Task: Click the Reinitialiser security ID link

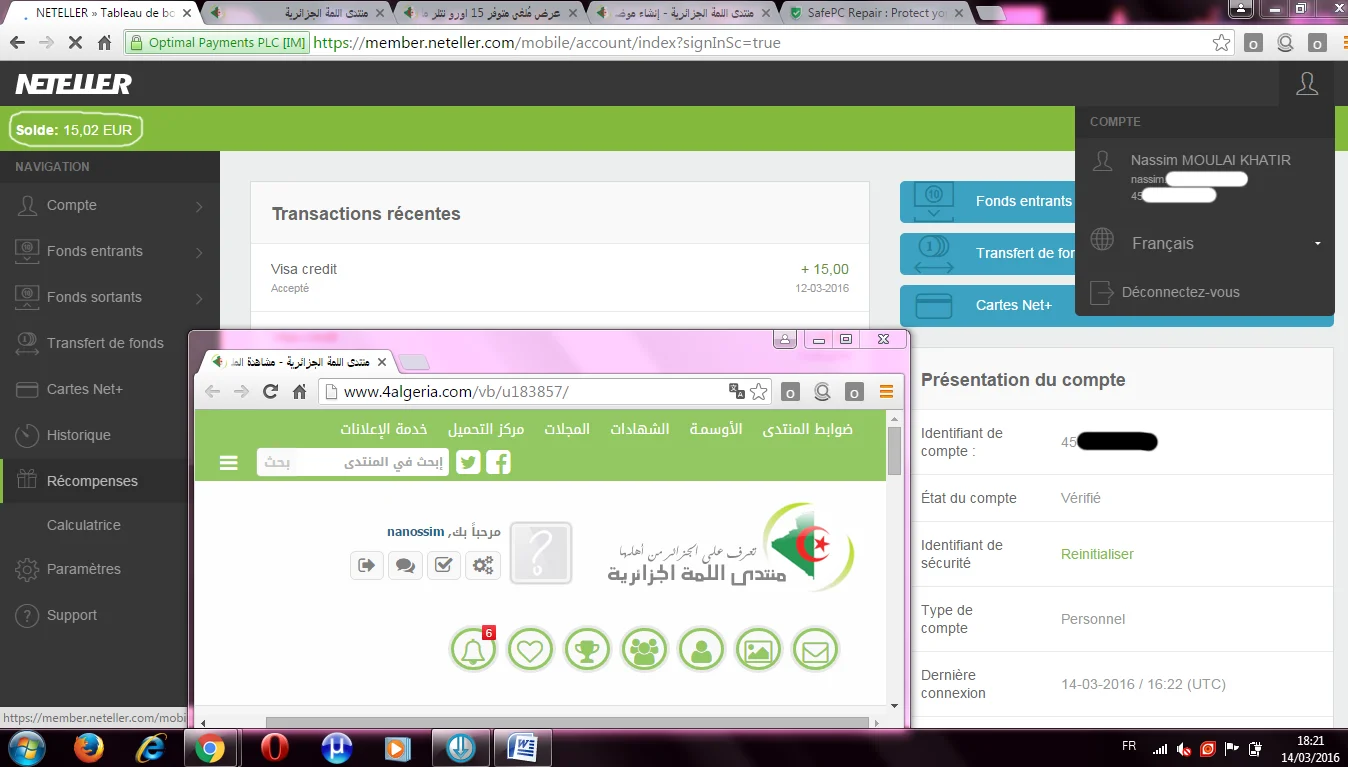Action: [1097, 554]
